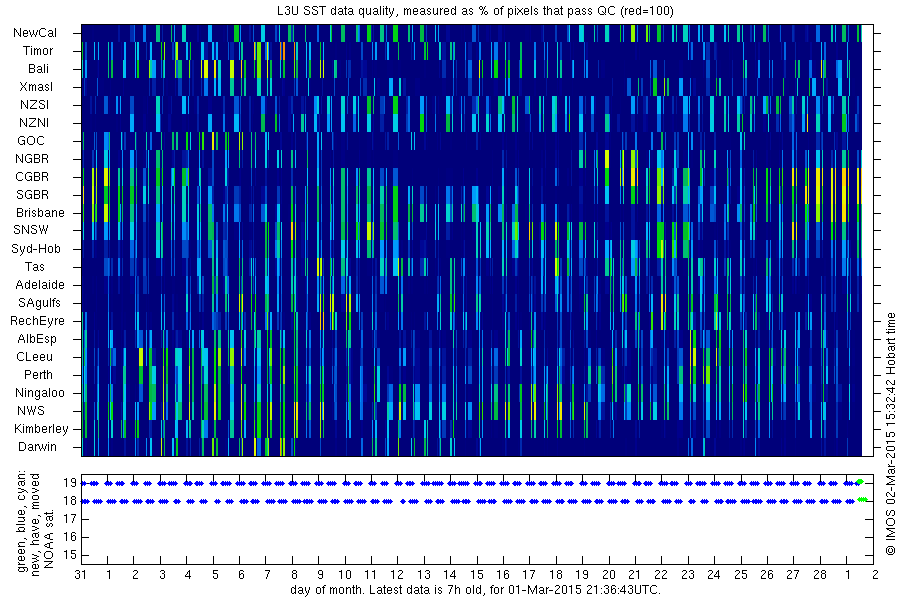Select day 9 on the time axis

[x=320, y=575]
